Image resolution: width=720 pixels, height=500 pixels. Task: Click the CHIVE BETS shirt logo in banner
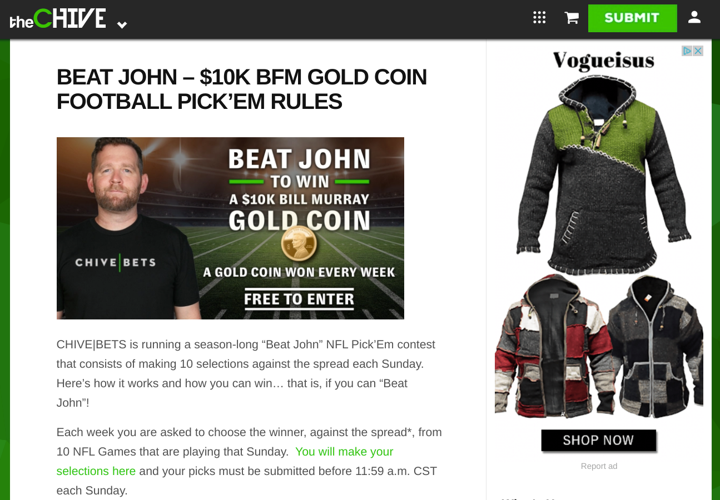[x=115, y=263]
